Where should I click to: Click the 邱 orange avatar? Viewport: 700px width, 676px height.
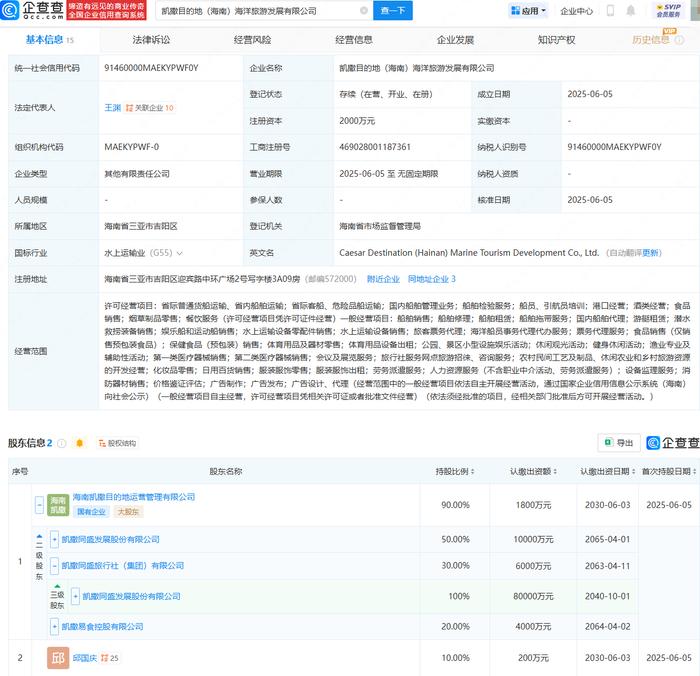[x=58, y=658]
